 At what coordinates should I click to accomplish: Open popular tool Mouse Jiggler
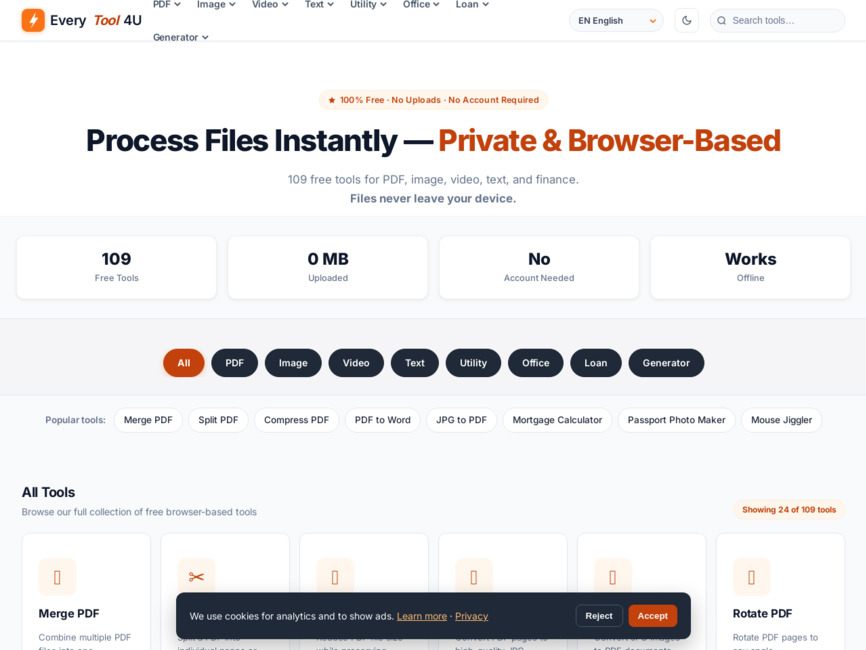coord(781,420)
